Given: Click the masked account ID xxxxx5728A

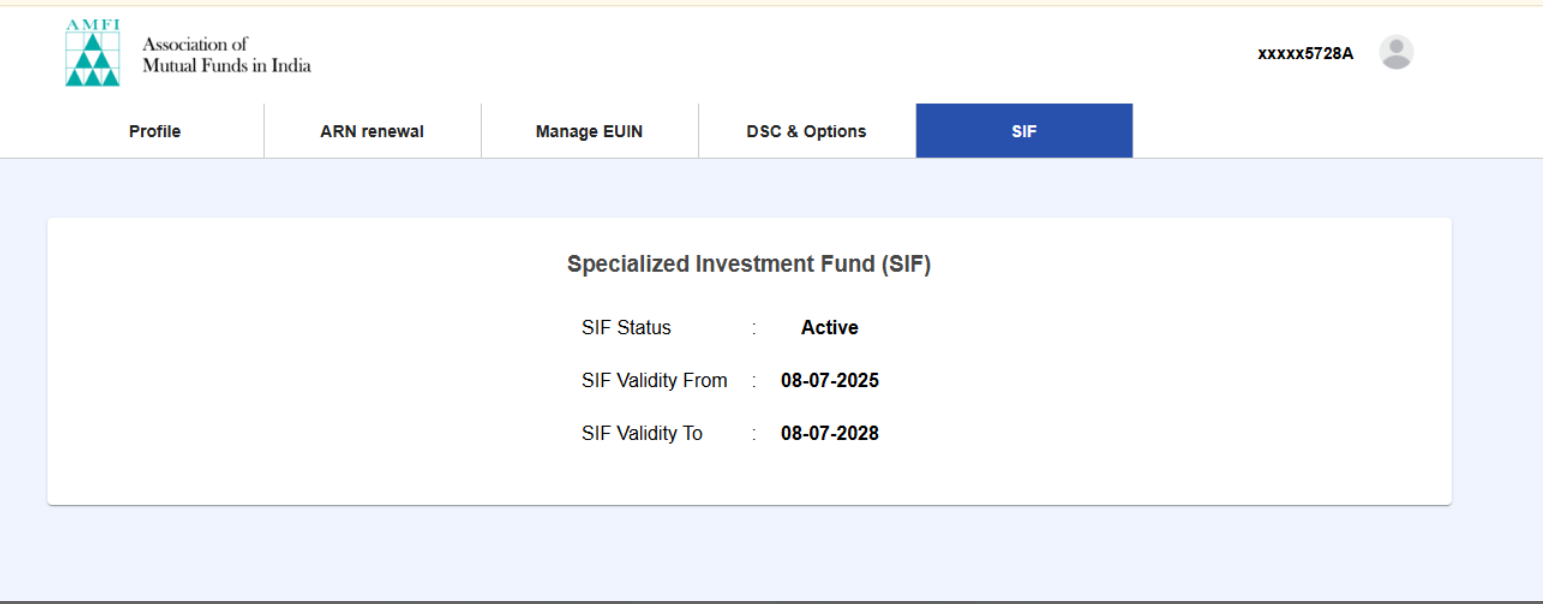Looking at the screenshot, I should click(1305, 54).
